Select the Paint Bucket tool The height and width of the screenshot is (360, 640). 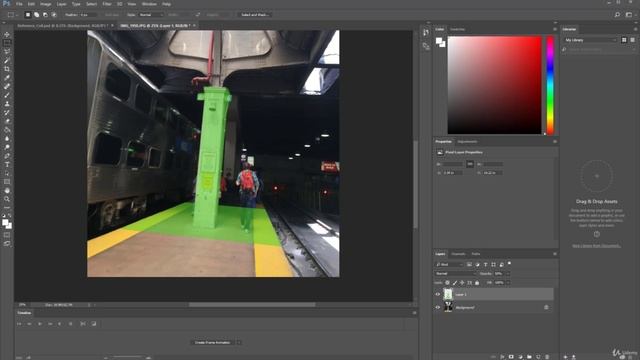pos(7,130)
